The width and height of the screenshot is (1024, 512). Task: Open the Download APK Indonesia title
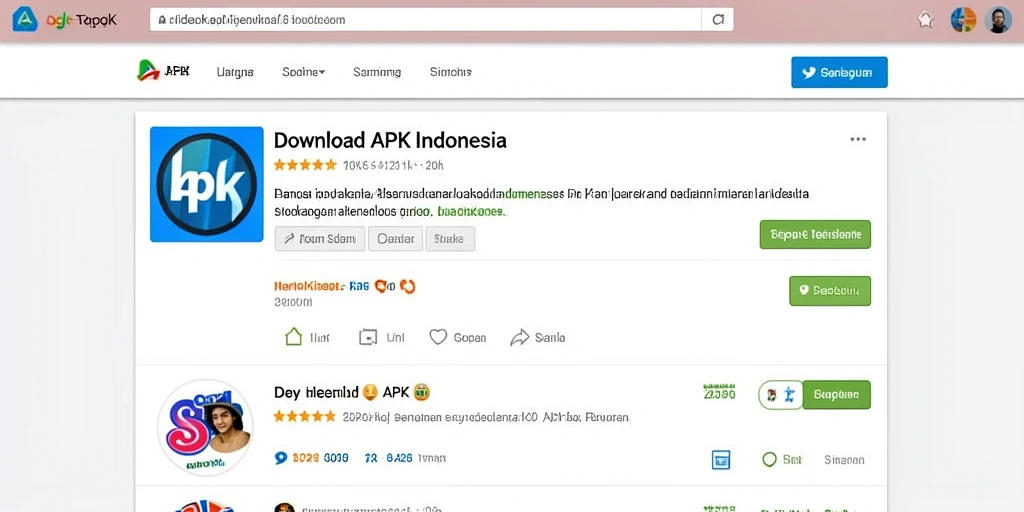click(x=390, y=140)
